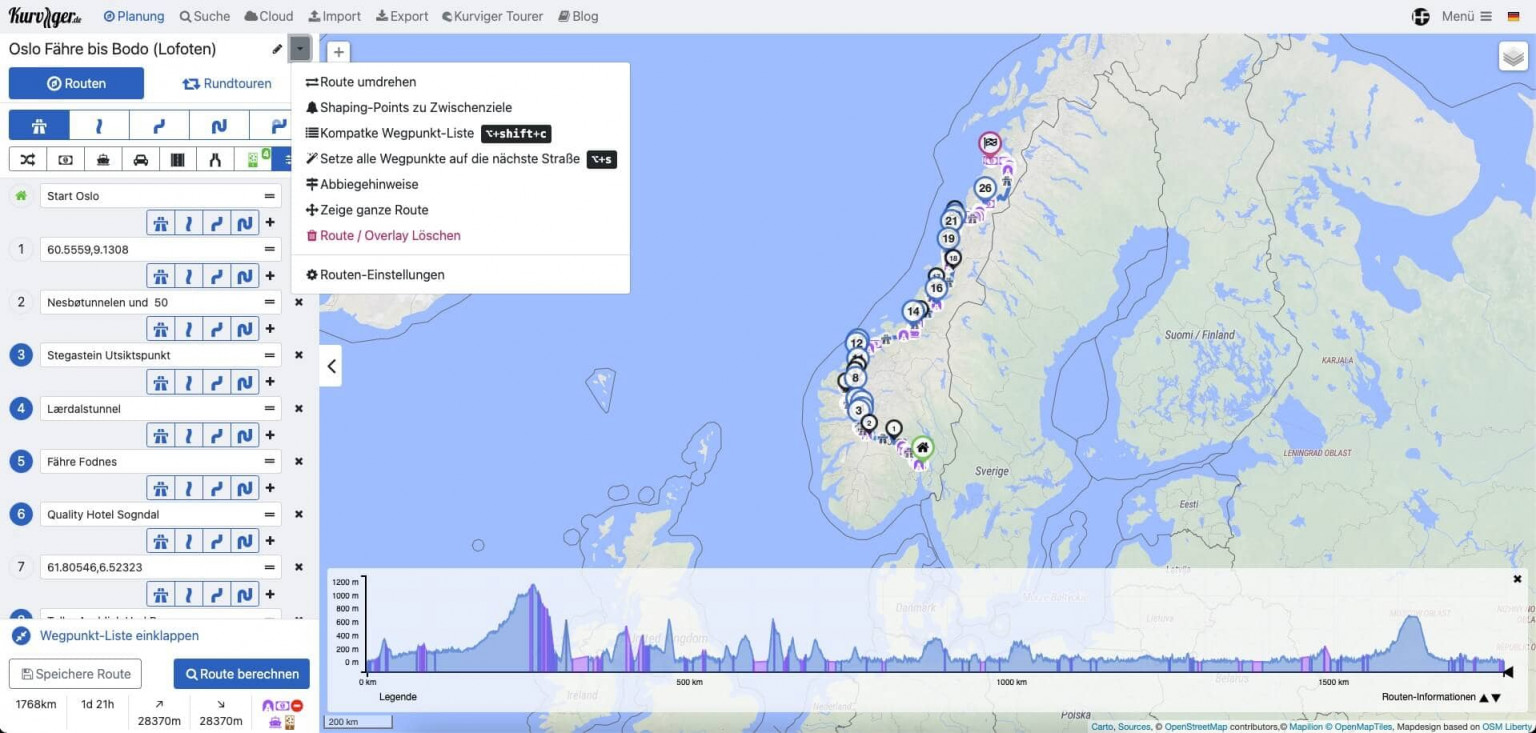Toggle the ferry avoidance option
This screenshot has height=733, width=1536.
tap(103, 159)
